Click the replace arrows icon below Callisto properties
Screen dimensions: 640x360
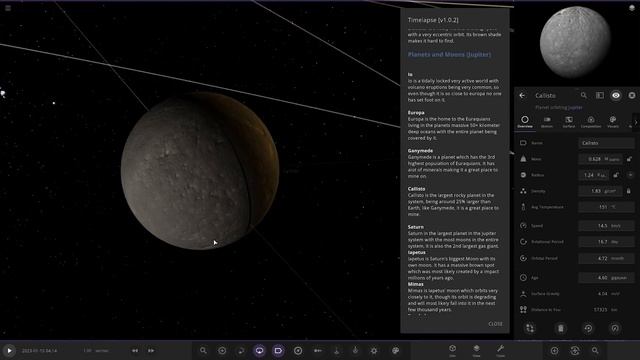tap(530, 328)
